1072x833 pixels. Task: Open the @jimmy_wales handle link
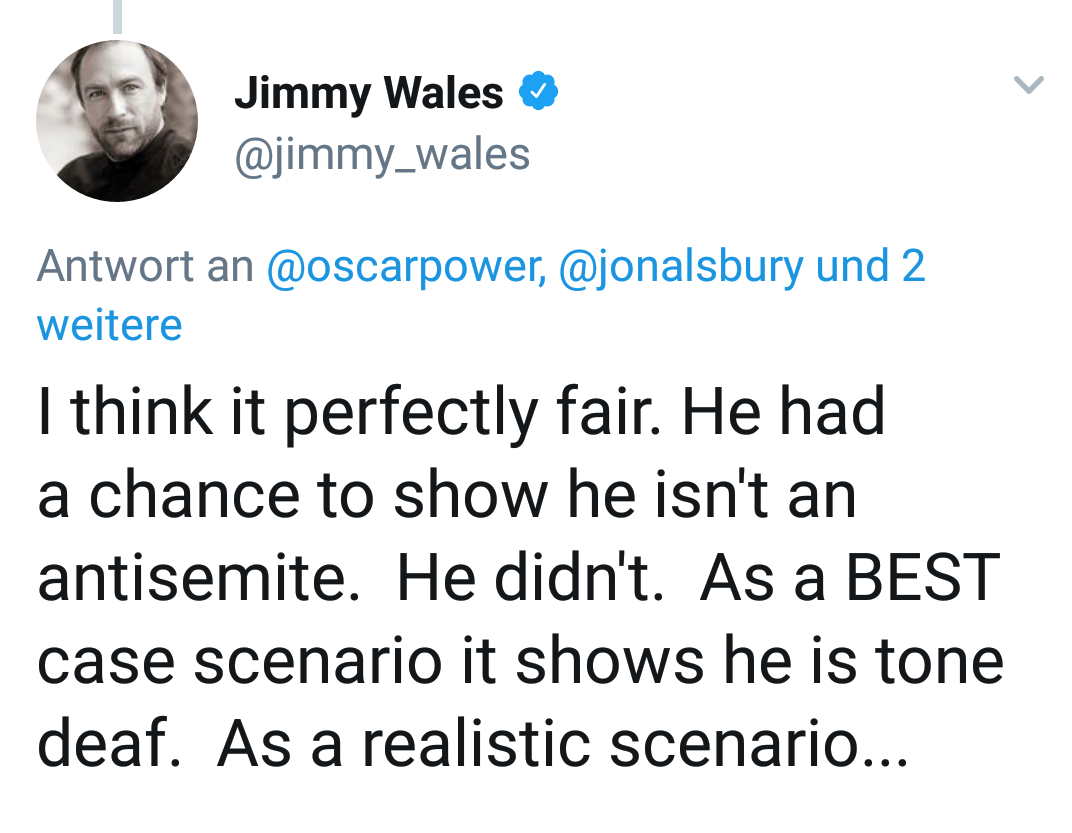pos(382,154)
